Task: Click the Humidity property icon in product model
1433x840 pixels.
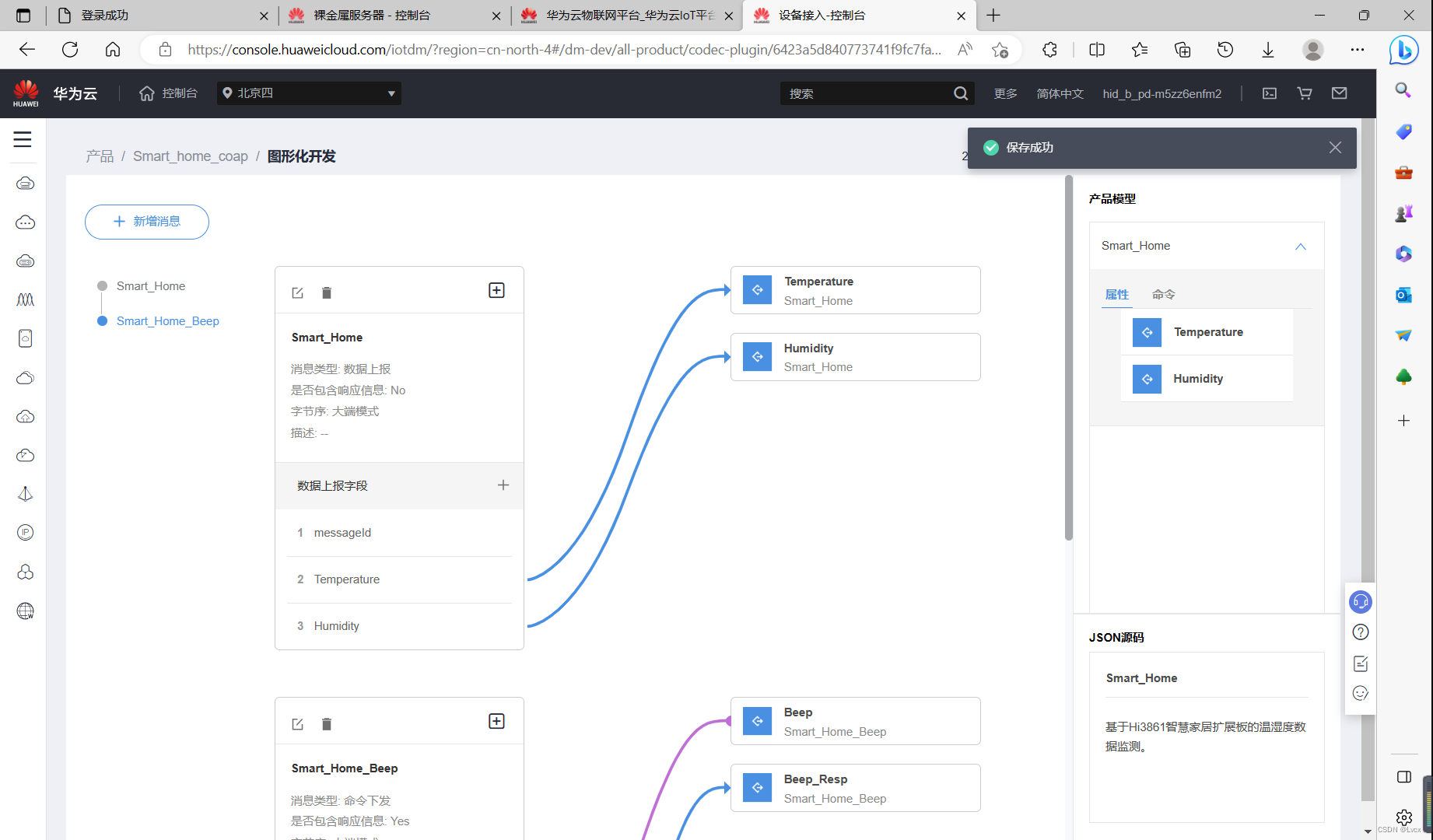Action: coord(1147,379)
